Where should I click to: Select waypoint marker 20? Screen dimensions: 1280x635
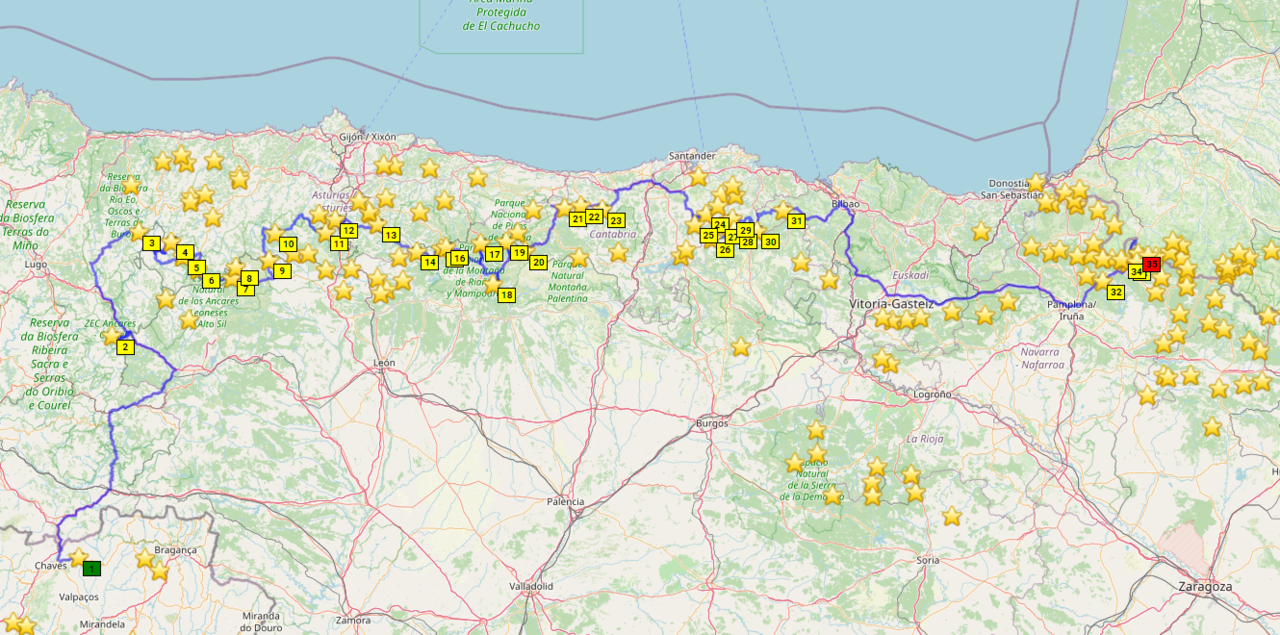538,263
